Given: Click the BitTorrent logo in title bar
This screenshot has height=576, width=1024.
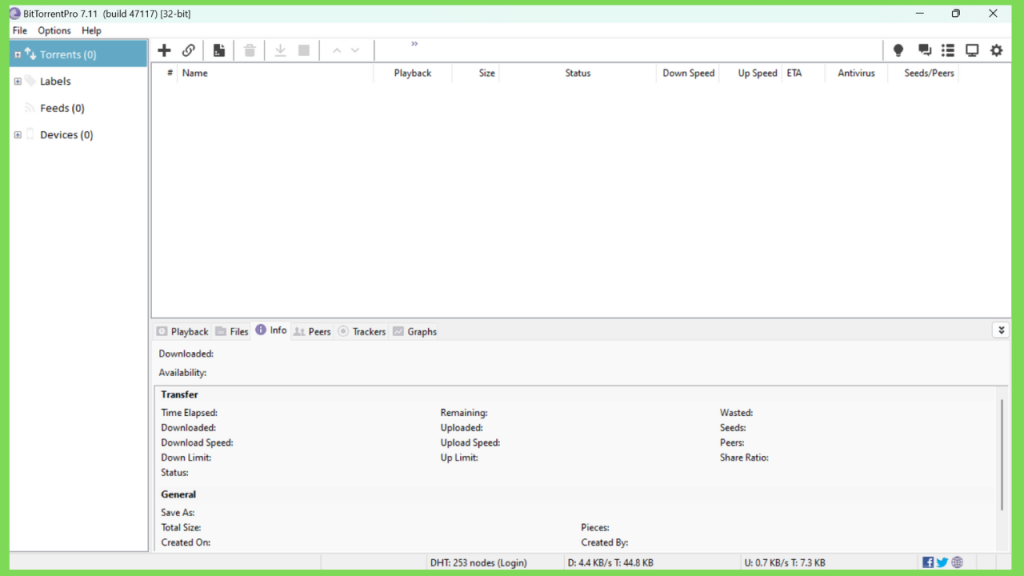Looking at the screenshot, I should pos(15,13).
